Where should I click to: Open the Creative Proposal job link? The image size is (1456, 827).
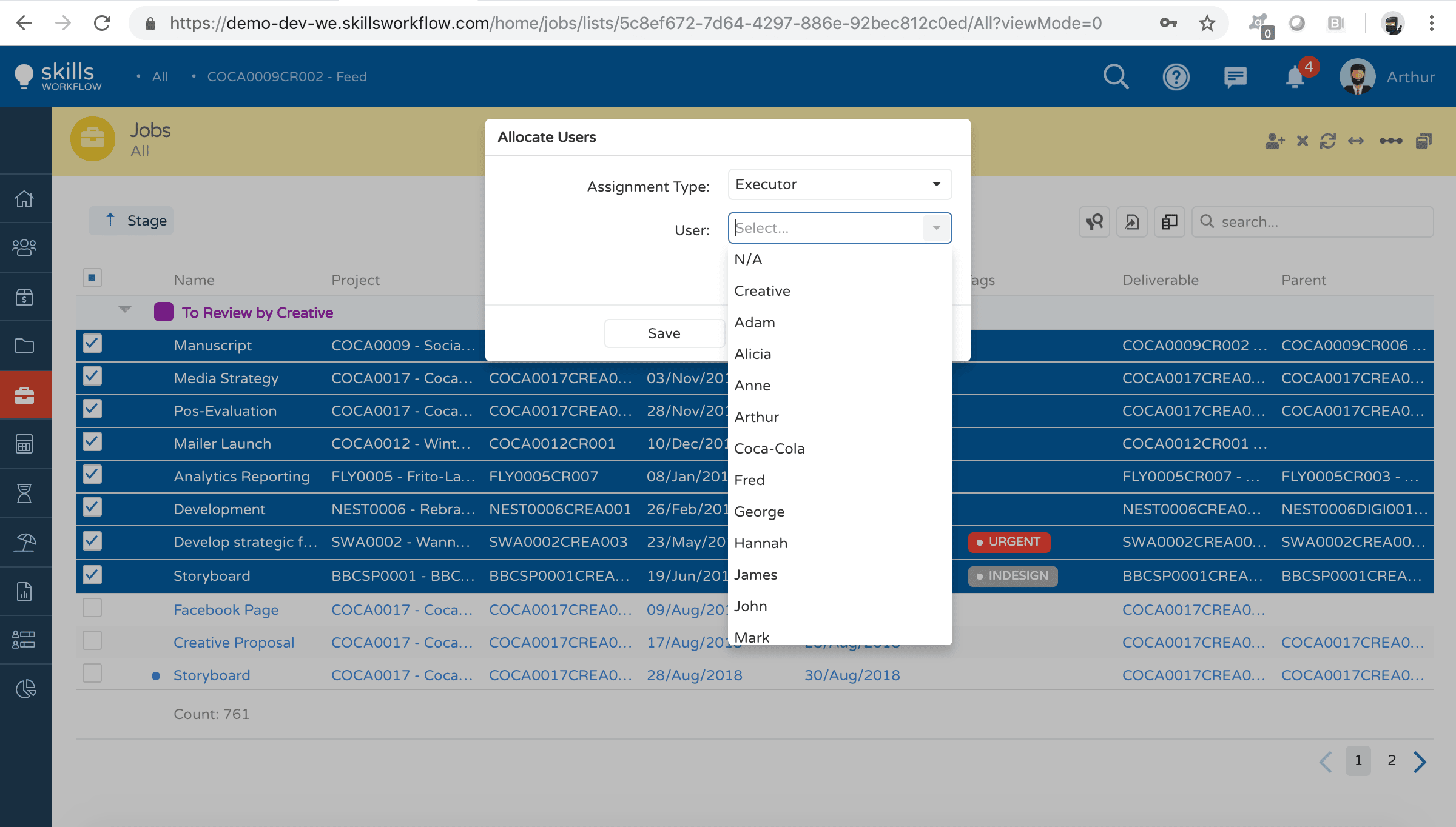234,643
